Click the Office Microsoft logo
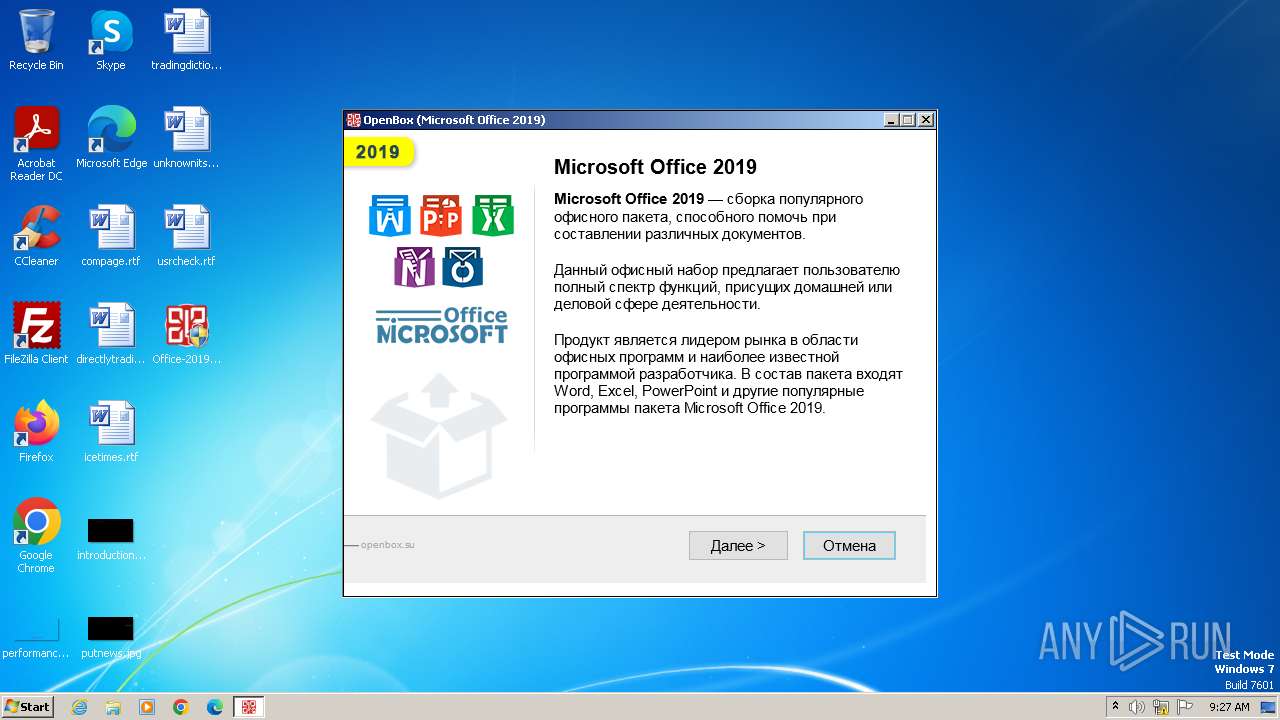Image resolution: width=1280 pixels, height=720 pixels. [x=442, y=325]
